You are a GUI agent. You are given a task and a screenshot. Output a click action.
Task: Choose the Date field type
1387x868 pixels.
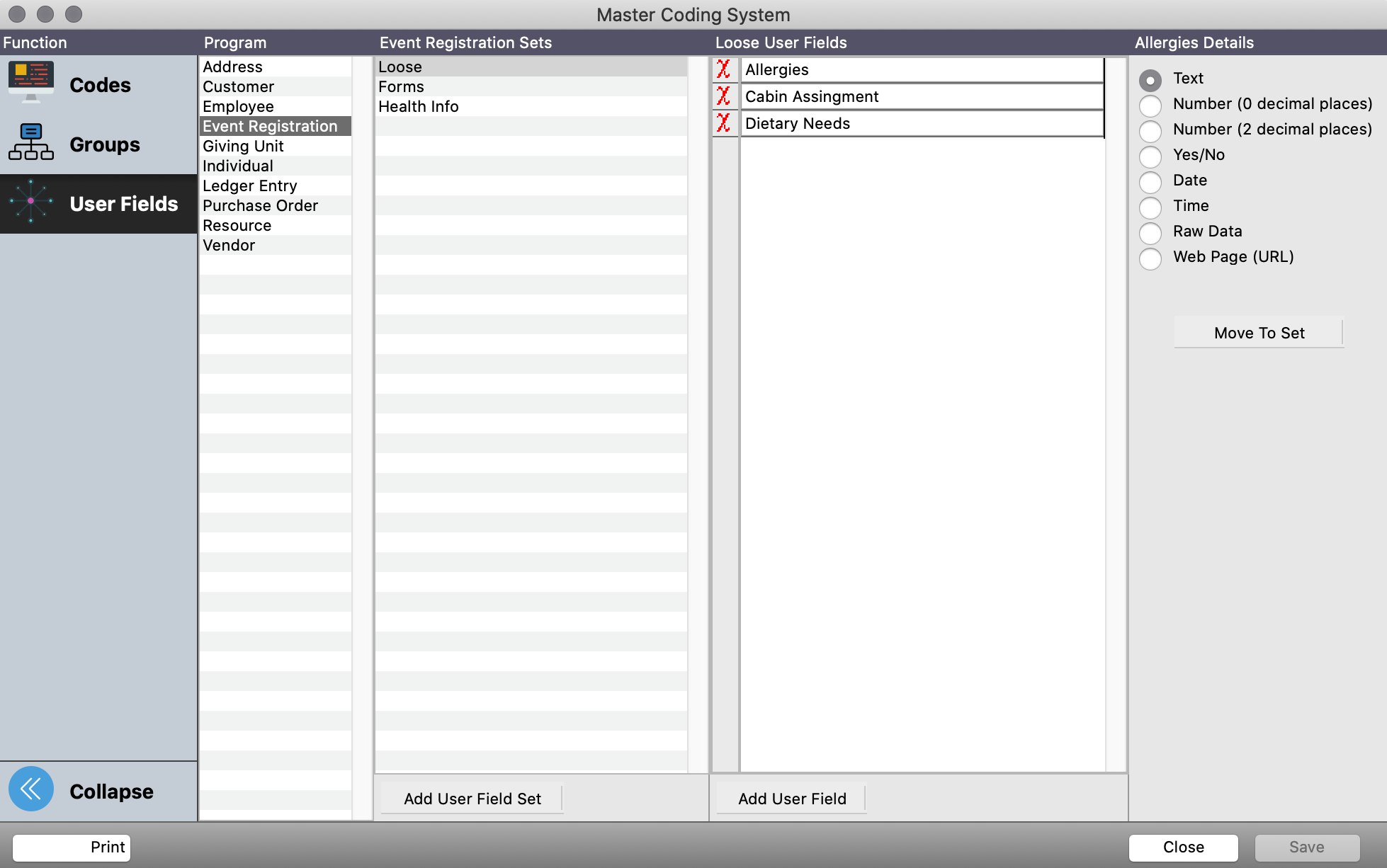[x=1150, y=182]
